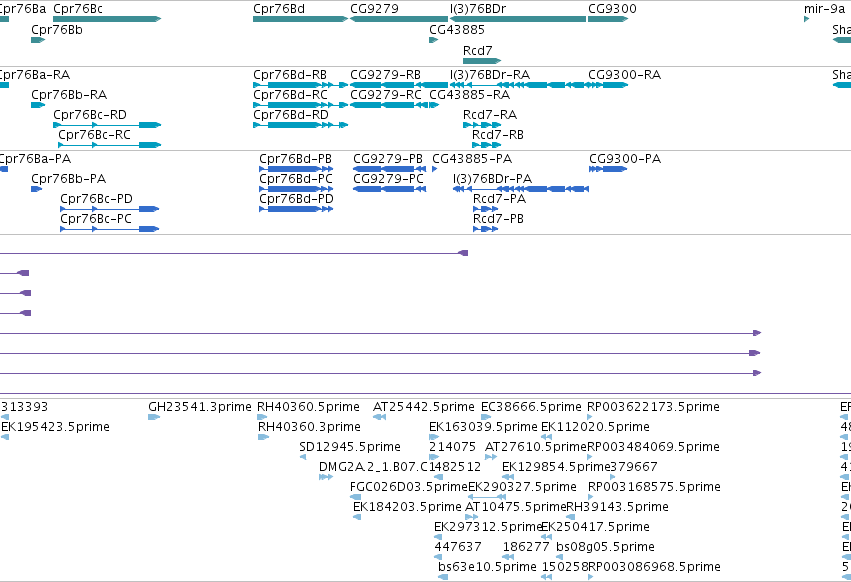Open the l(3)76BDr gene label
This screenshot has height=582, width=851.
pos(478,9)
